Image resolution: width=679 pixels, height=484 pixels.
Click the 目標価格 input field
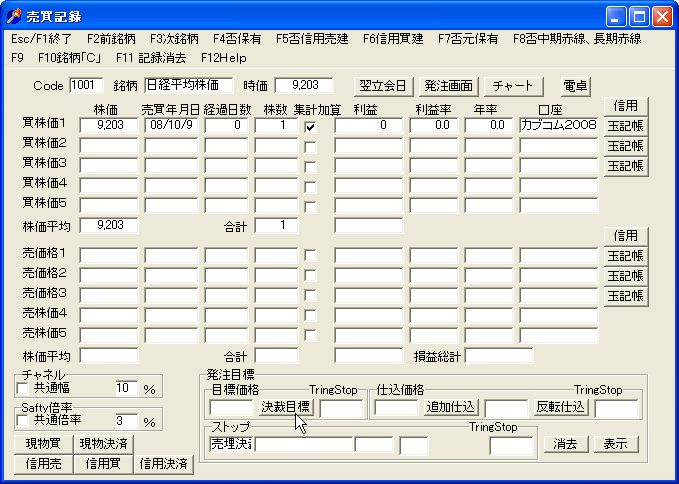232,408
